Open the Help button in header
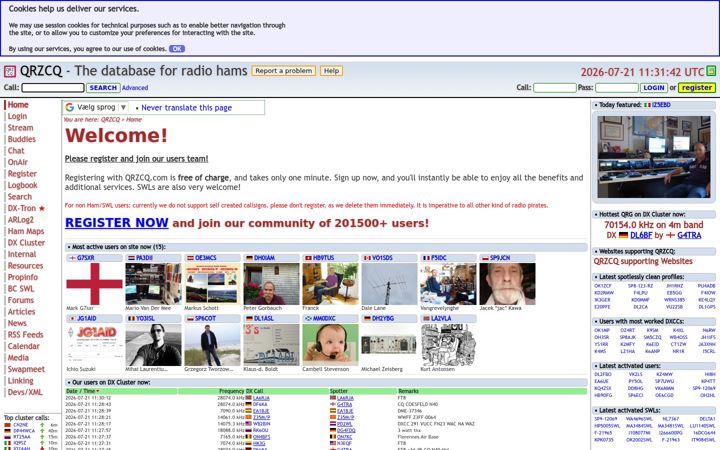 (x=331, y=71)
